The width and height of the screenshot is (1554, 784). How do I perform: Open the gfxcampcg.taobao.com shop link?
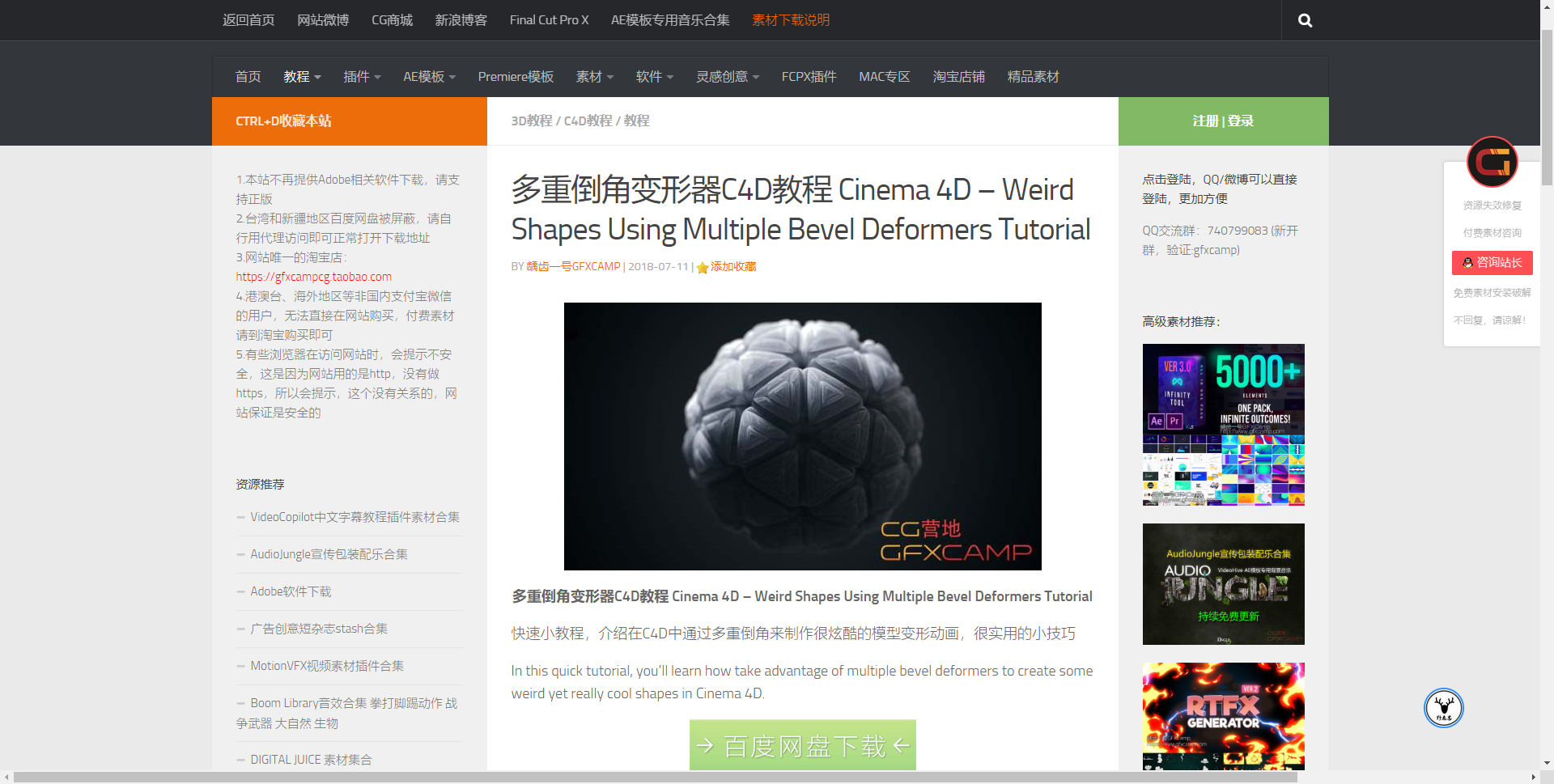[x=313, y=277]
